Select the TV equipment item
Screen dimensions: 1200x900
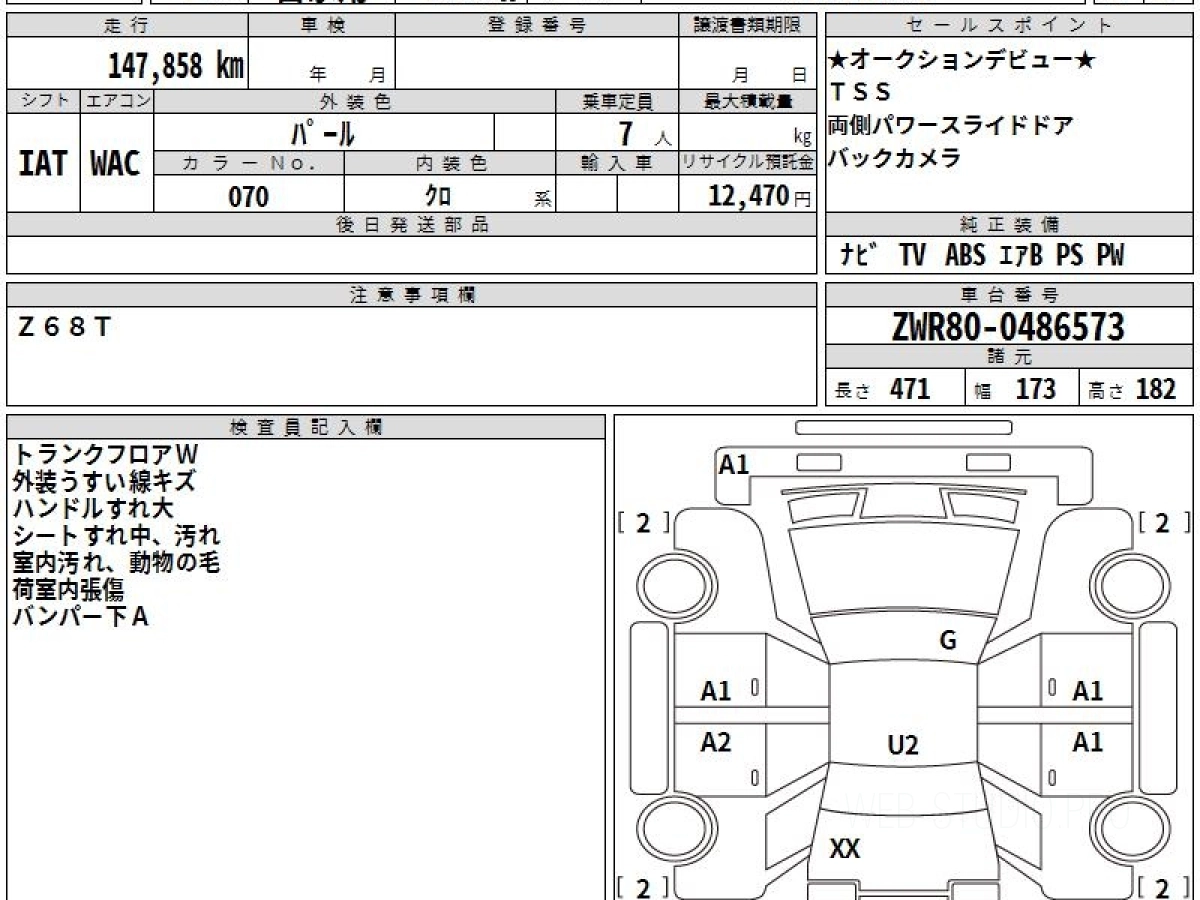coord(912,256)
